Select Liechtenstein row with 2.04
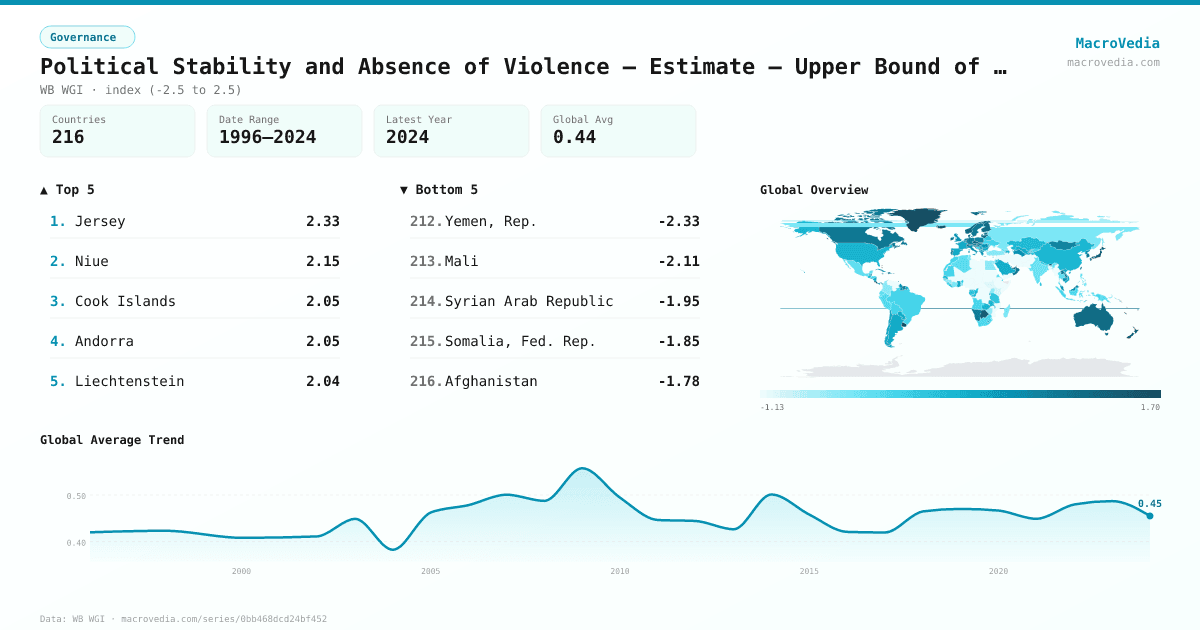Screen dimensions: 1200x630 (195, 381)
